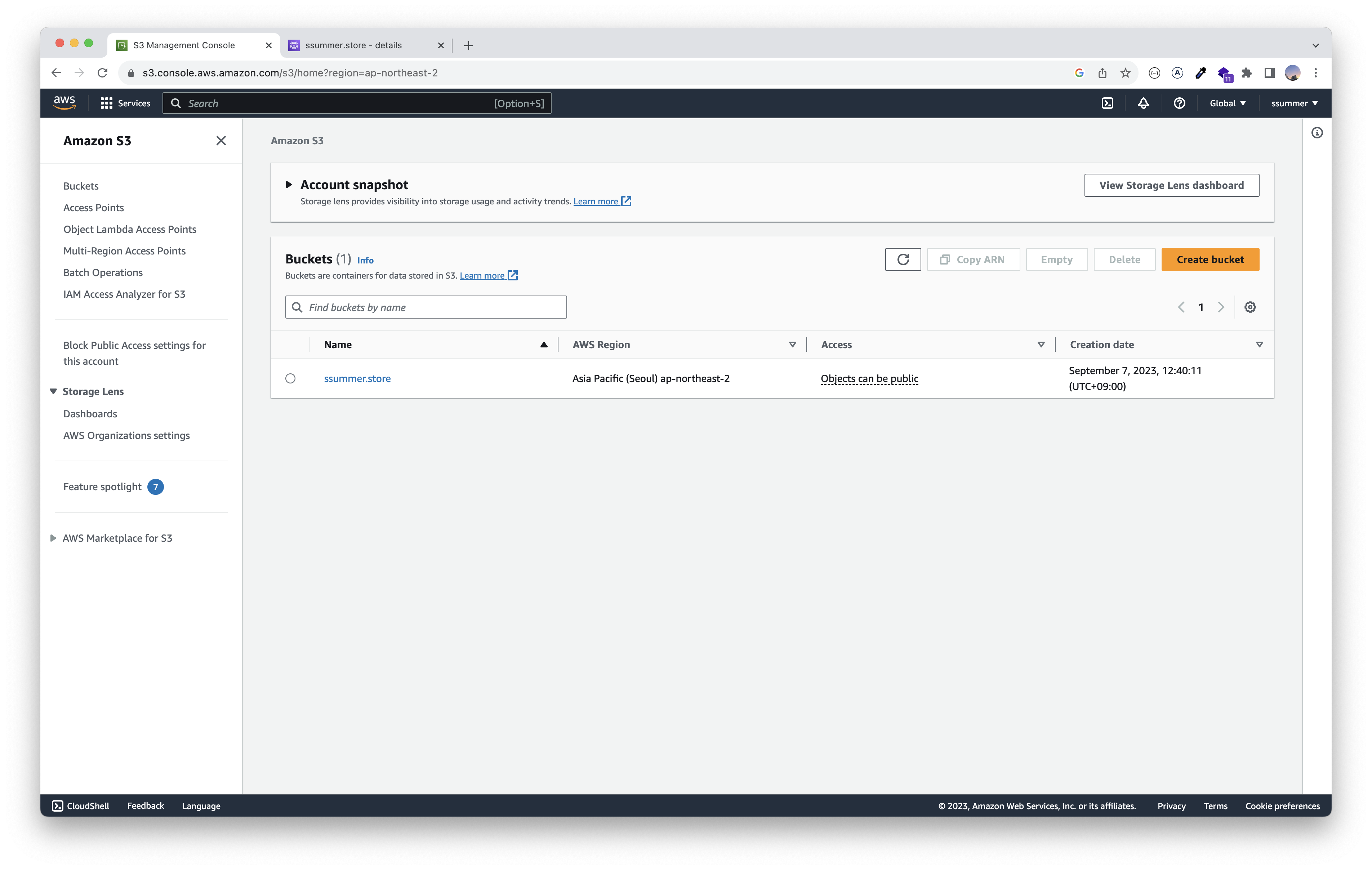Screen dimensions: 1372x870
Task: Switch to ssummer.store - details tab
Action: (353, 45)
